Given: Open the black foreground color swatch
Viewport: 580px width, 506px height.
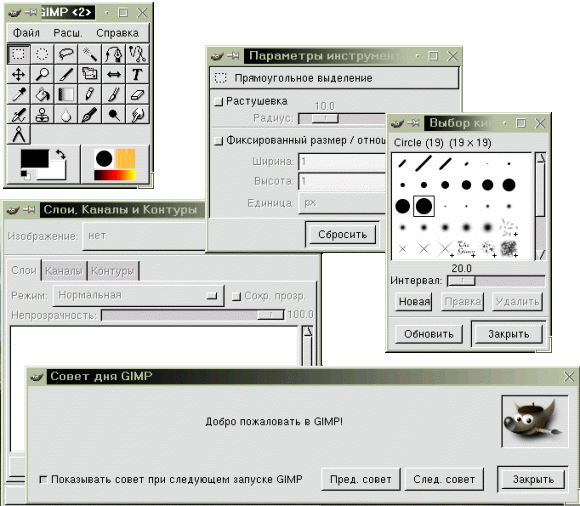Looking at the screenshot, I should pos(34,158).
